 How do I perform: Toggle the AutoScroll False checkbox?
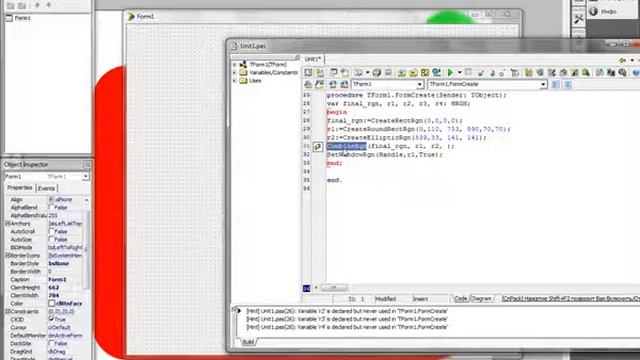(x=51, y=231)
